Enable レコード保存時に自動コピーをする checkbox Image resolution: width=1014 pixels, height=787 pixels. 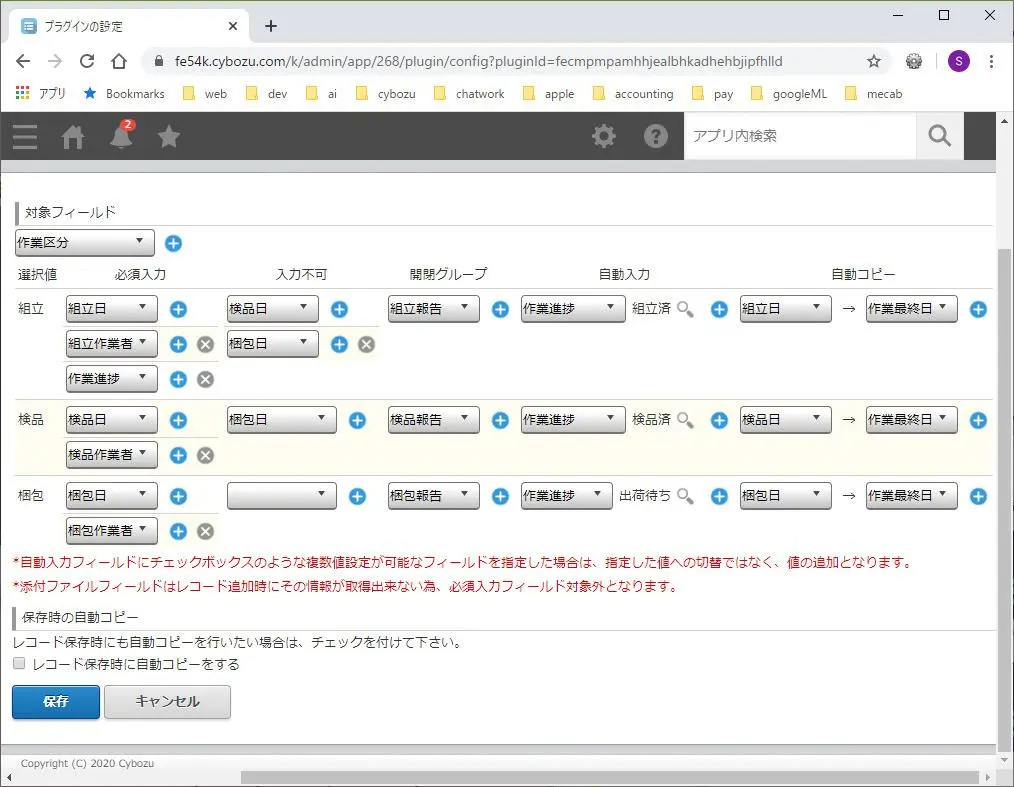[17, 663]
